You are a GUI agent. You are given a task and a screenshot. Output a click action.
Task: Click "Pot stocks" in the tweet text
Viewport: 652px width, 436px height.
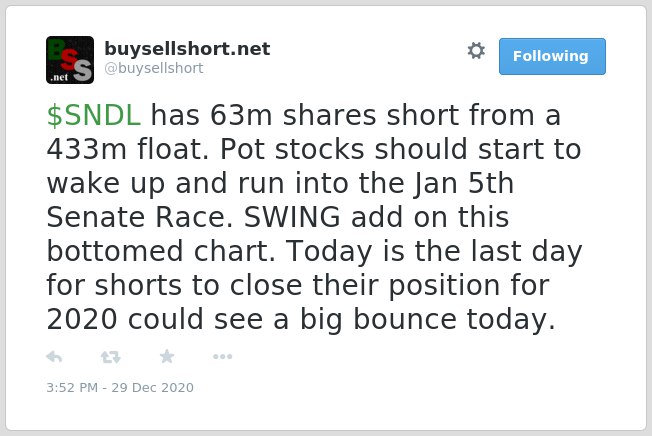click(292, 149)
